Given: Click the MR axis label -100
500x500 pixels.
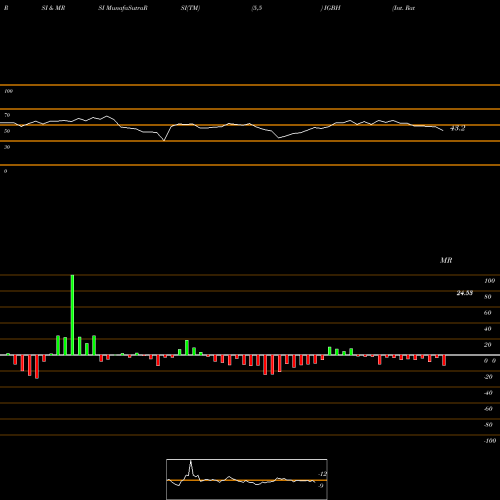Looking at the screenshot, I should point(490,441).
